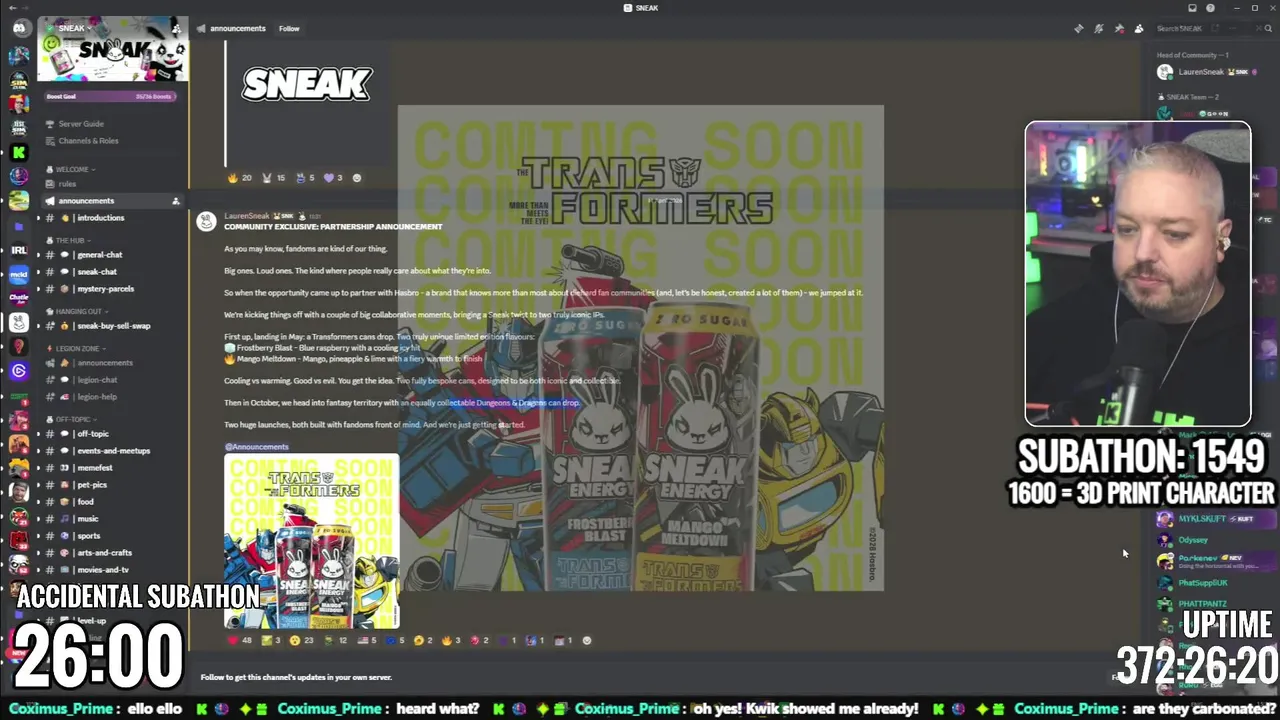
Task: Open the Chatle server icon
Action: [x=19, y=298]
